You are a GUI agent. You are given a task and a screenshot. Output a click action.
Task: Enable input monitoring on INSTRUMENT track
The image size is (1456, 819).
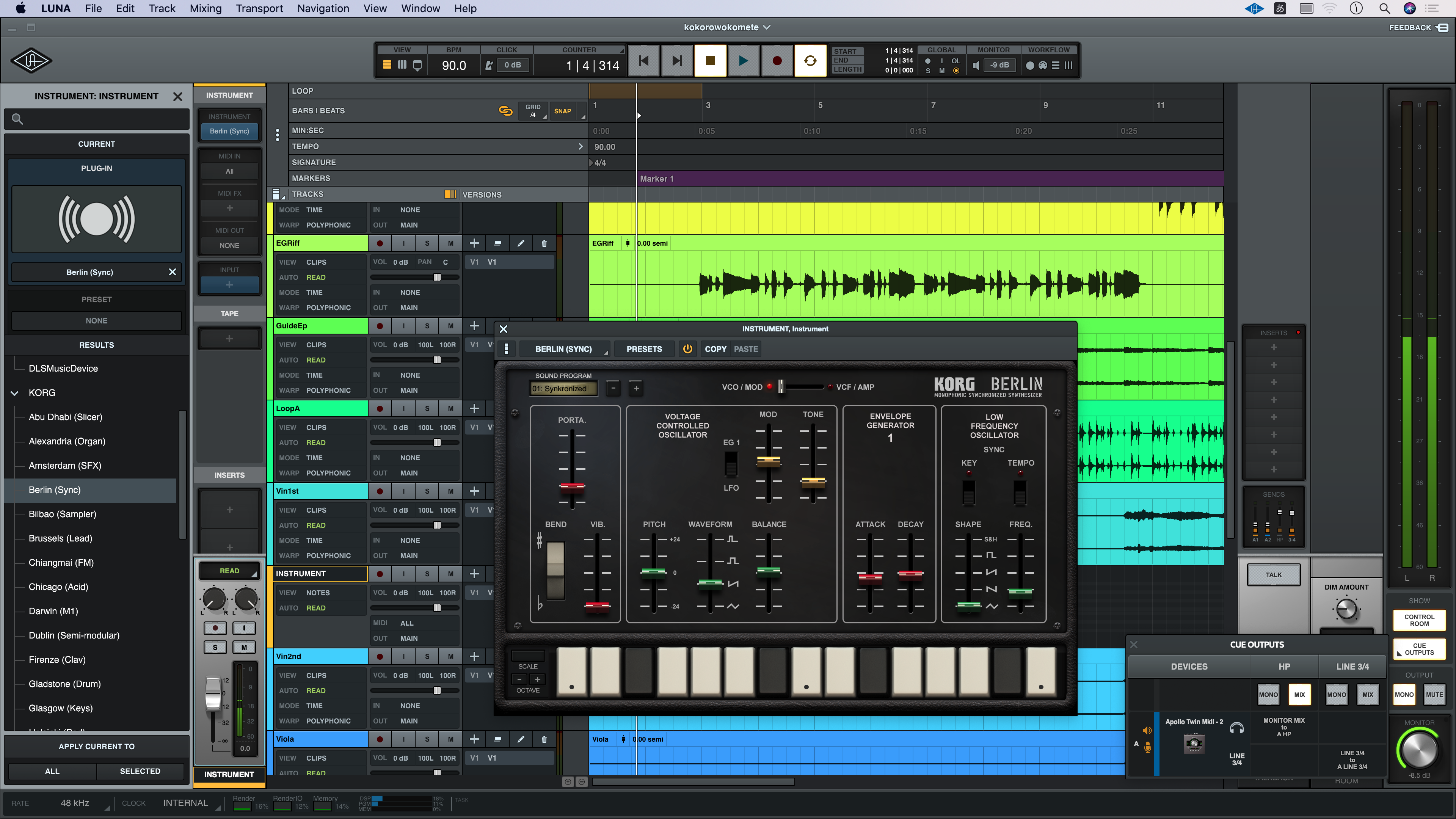click(x=403, y=574)
